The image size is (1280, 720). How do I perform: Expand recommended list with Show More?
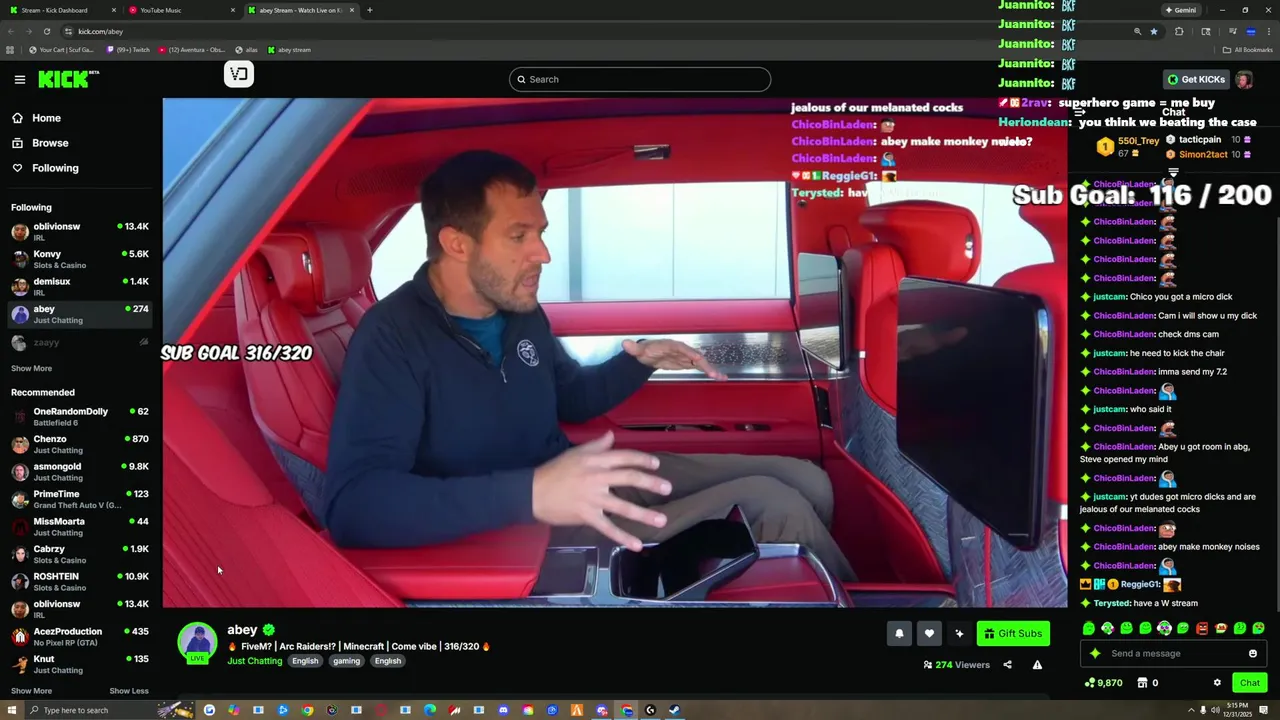[31, 690]
